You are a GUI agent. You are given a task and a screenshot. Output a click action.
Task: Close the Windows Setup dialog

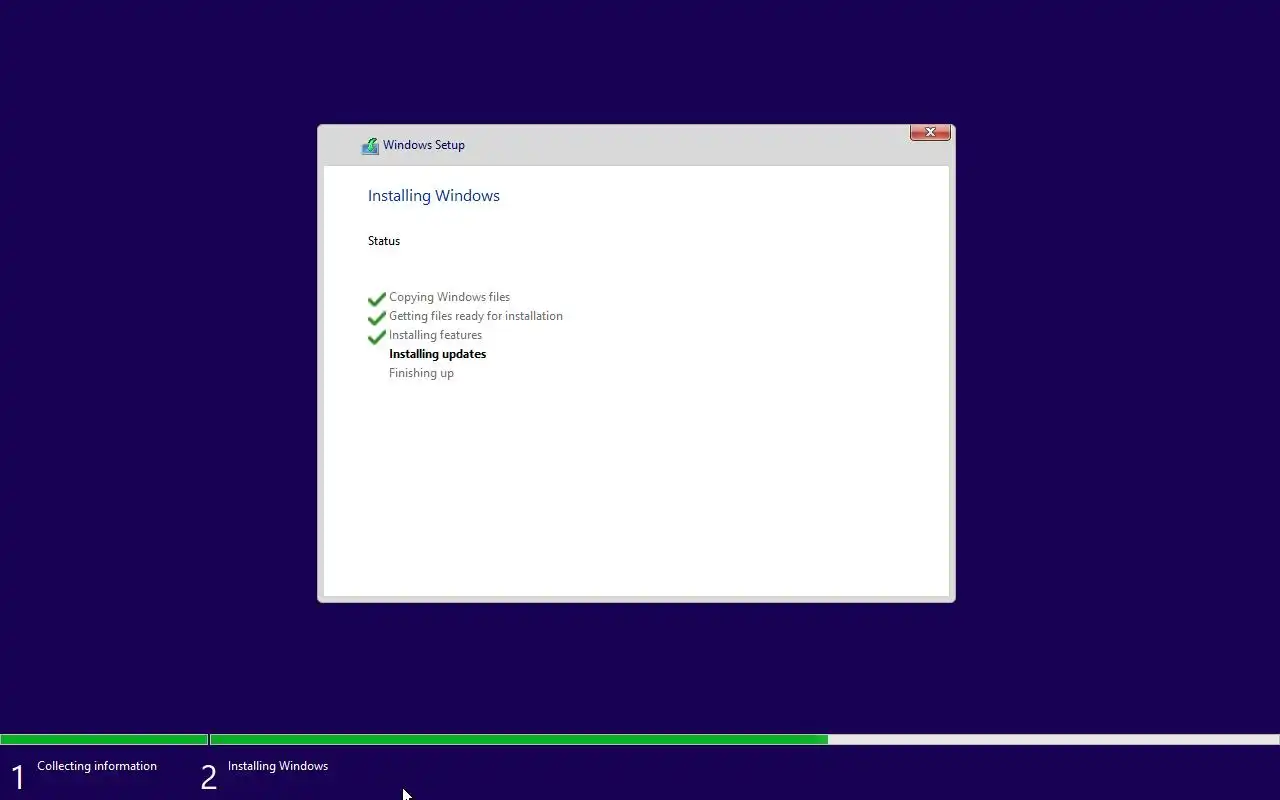coord(930,132)
